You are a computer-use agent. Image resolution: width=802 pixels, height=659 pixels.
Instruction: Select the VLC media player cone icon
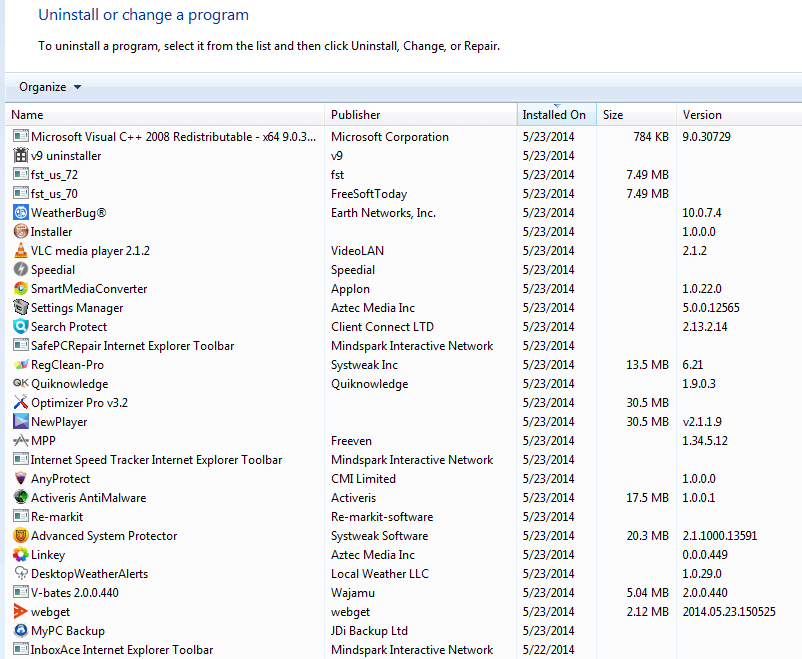tap(21, 251)
